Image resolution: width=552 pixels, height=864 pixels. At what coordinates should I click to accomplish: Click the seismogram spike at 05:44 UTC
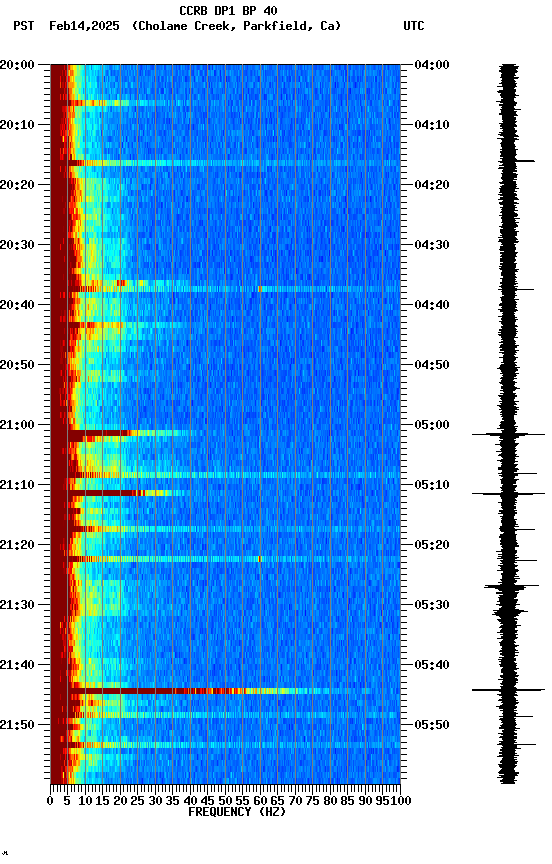click(508, 690)
